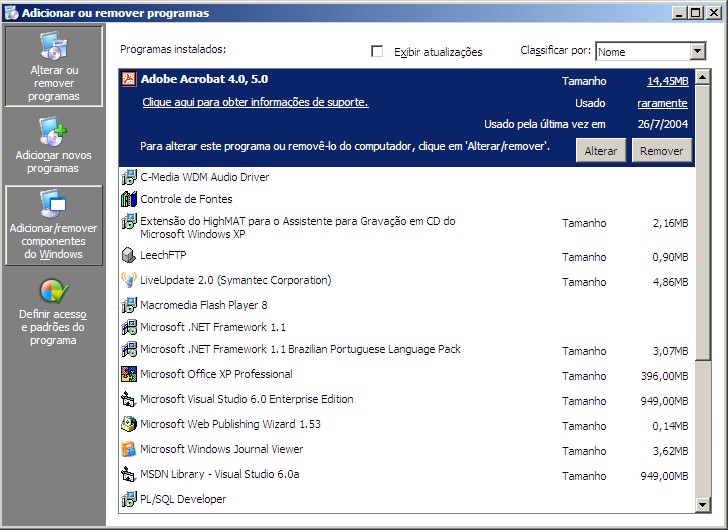Click the 26/7/2004 last used date
Image resolution: width=728 pixels, height=530 pixels.
[663, 124]
